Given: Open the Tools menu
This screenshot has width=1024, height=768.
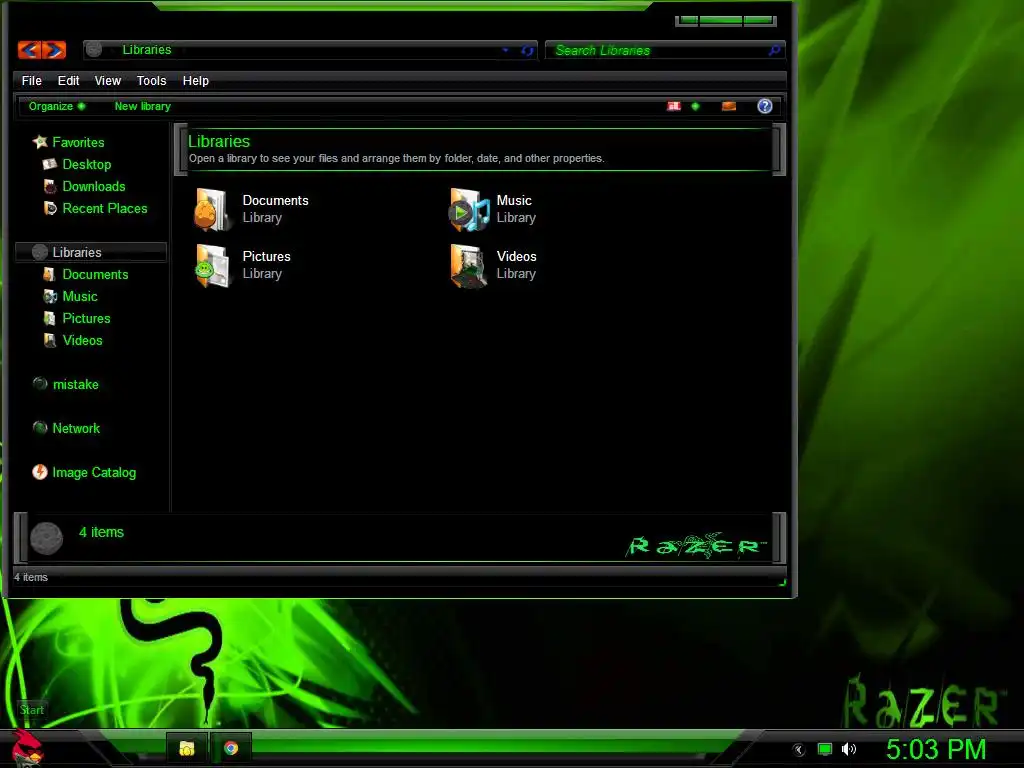Looking at the screenshot, I should pos(152,80).
